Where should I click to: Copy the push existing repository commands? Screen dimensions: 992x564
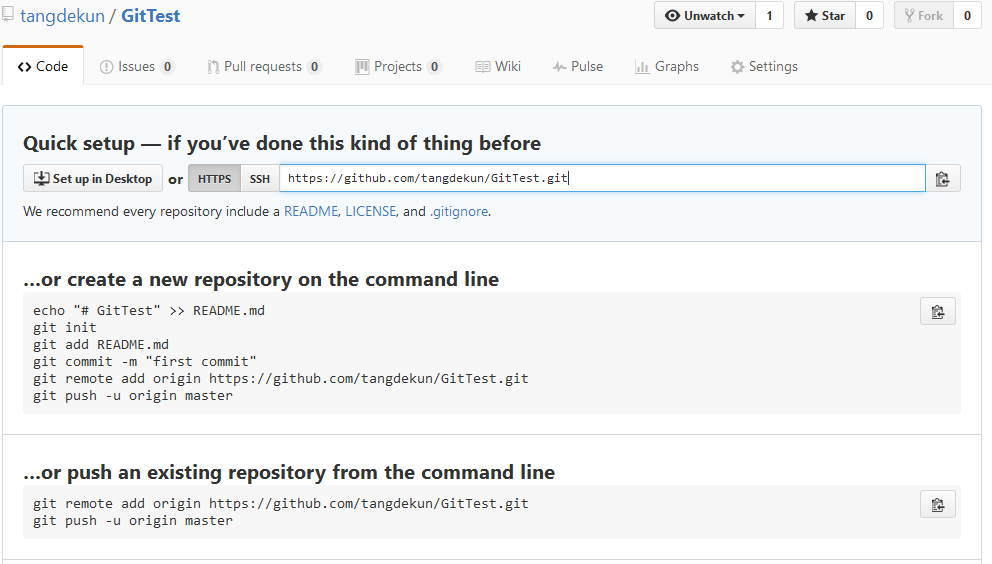(x=938, y=504)
